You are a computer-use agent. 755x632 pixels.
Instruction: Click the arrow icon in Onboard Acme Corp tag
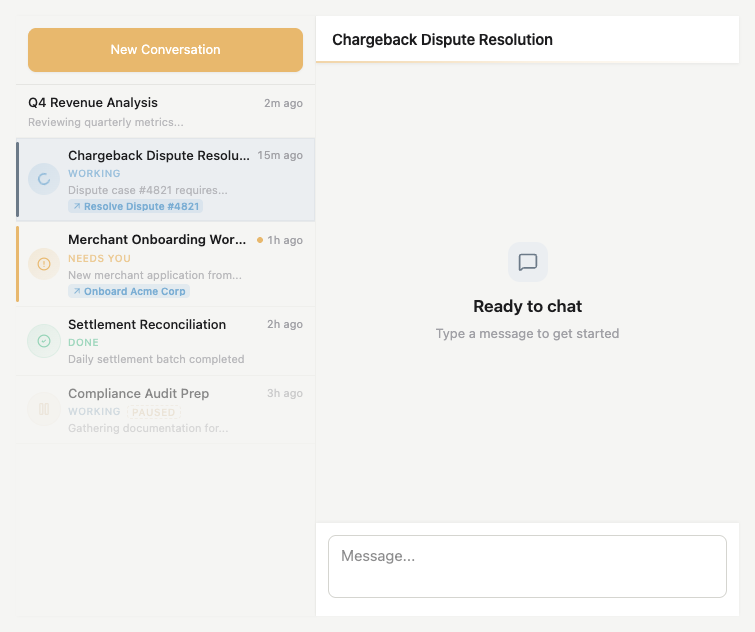(x=77, y=292)
